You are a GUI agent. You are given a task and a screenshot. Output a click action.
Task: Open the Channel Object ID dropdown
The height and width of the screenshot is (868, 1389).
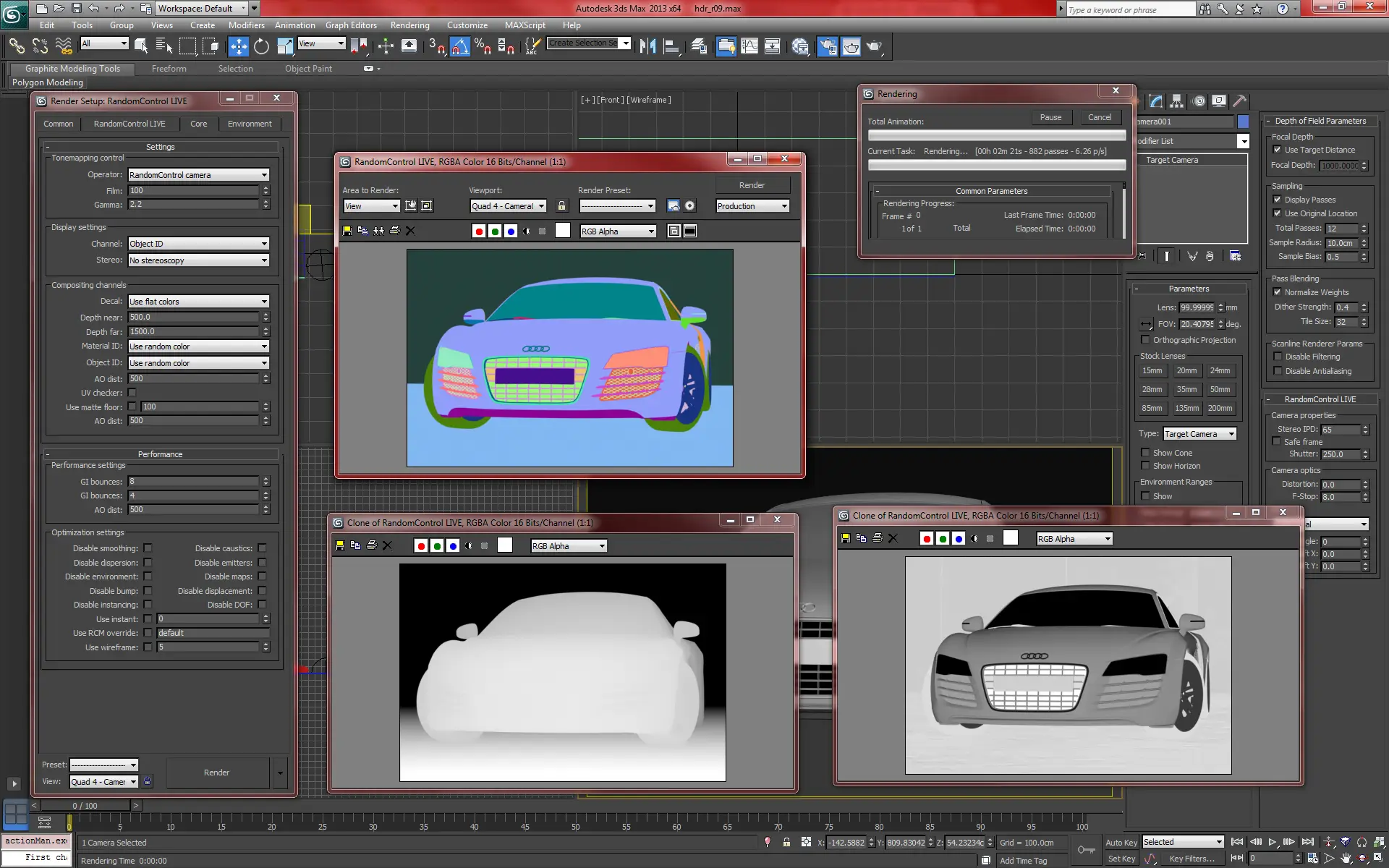198,244
